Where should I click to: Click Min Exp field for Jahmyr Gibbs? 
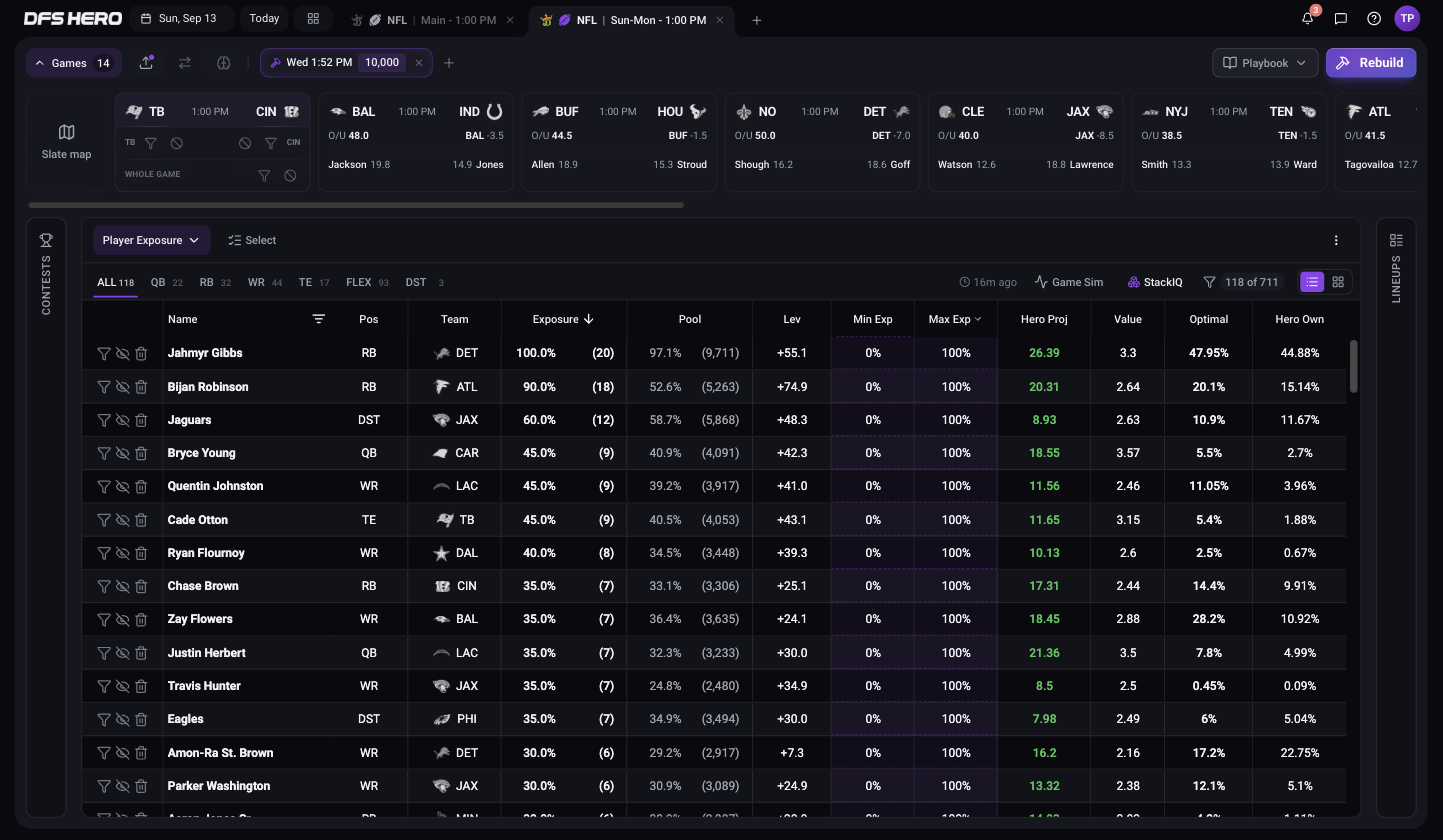coord(873,353)
